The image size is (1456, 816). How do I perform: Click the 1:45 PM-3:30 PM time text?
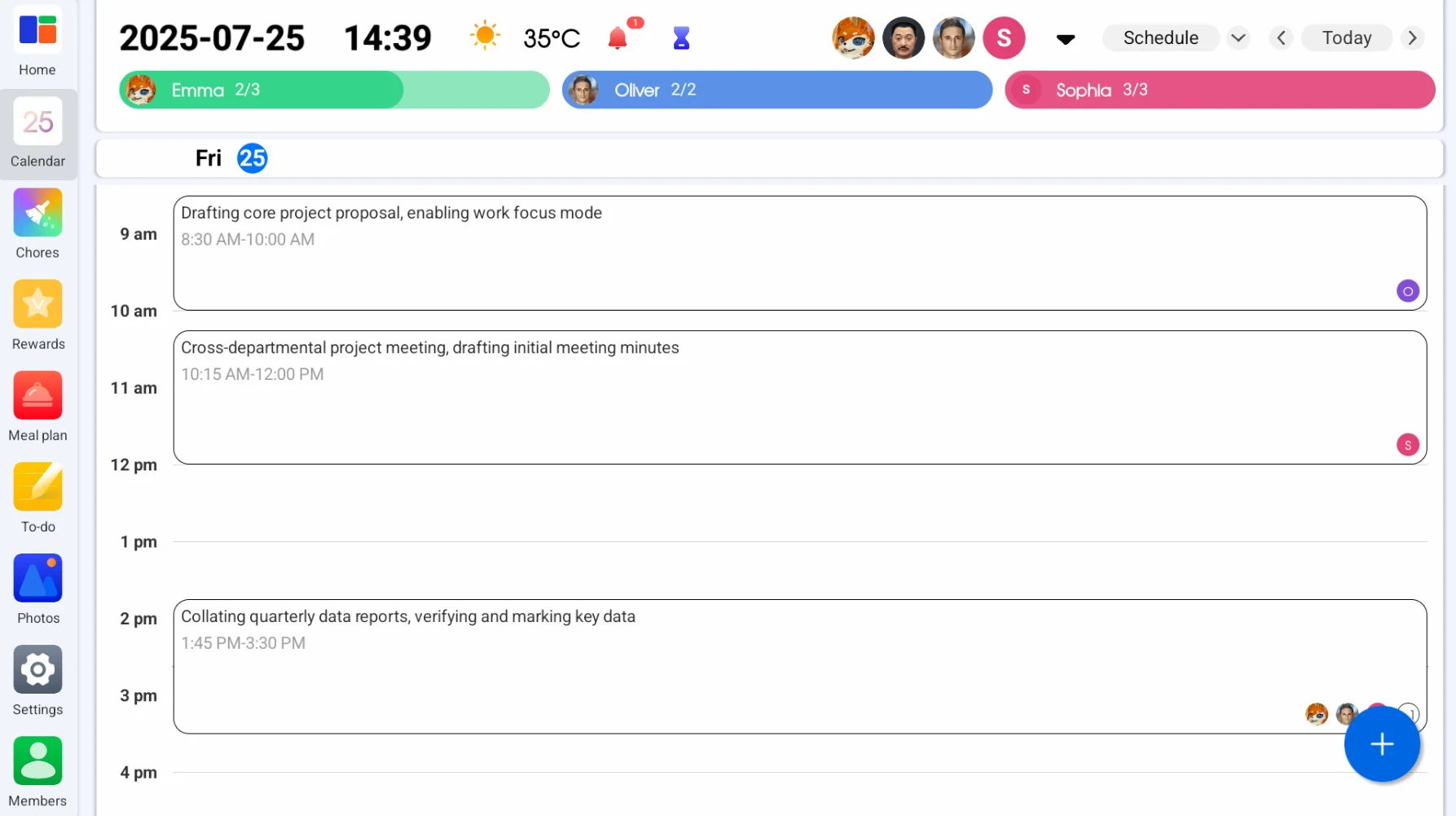click(x=243, y=643)
